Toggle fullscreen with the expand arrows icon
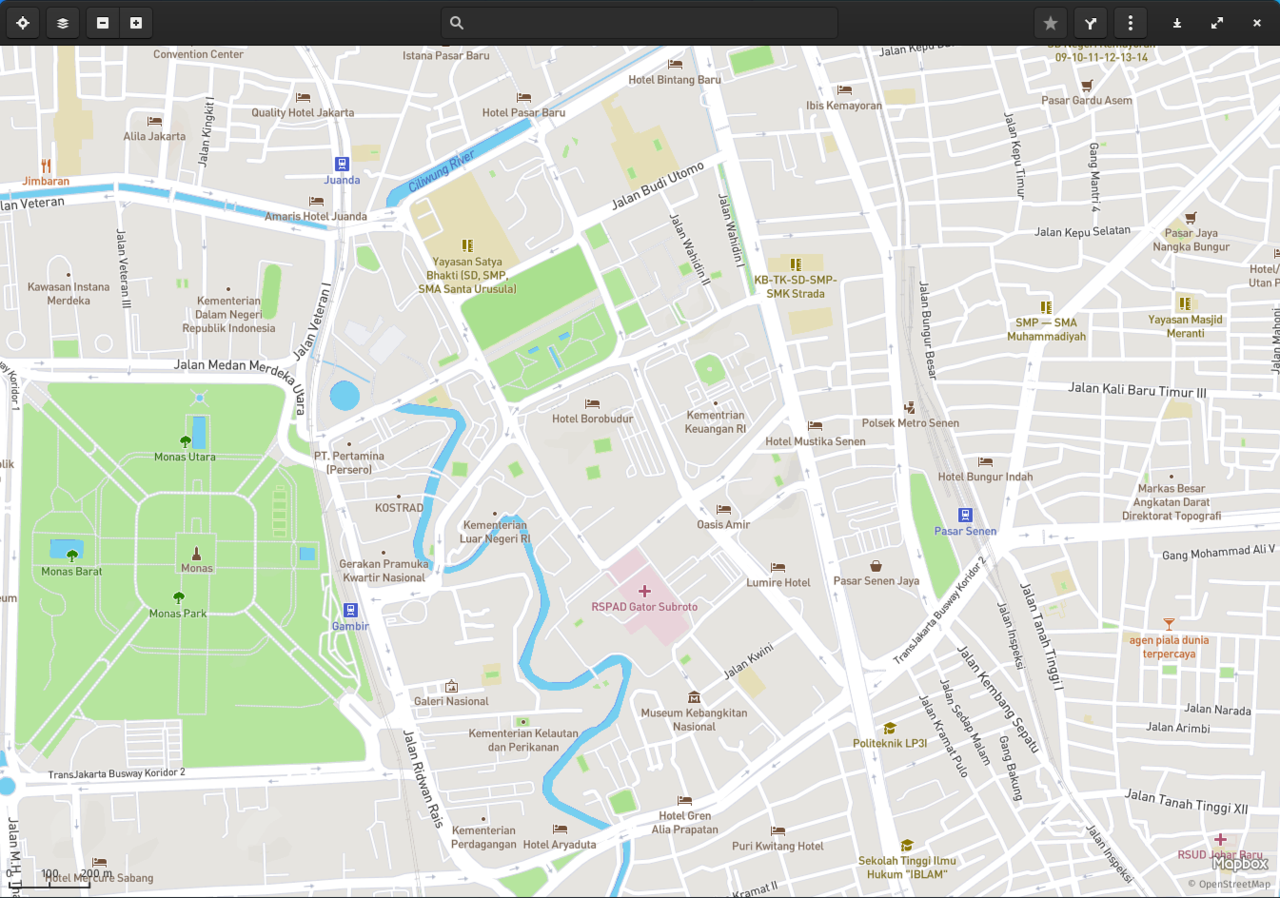The height and width of the screenshot is (898, 1280). click(1217, 22)
